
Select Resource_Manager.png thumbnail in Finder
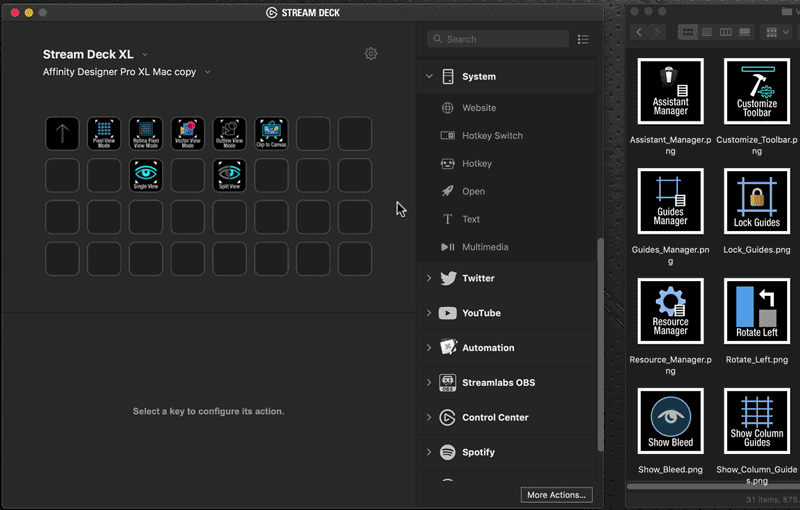670,311
